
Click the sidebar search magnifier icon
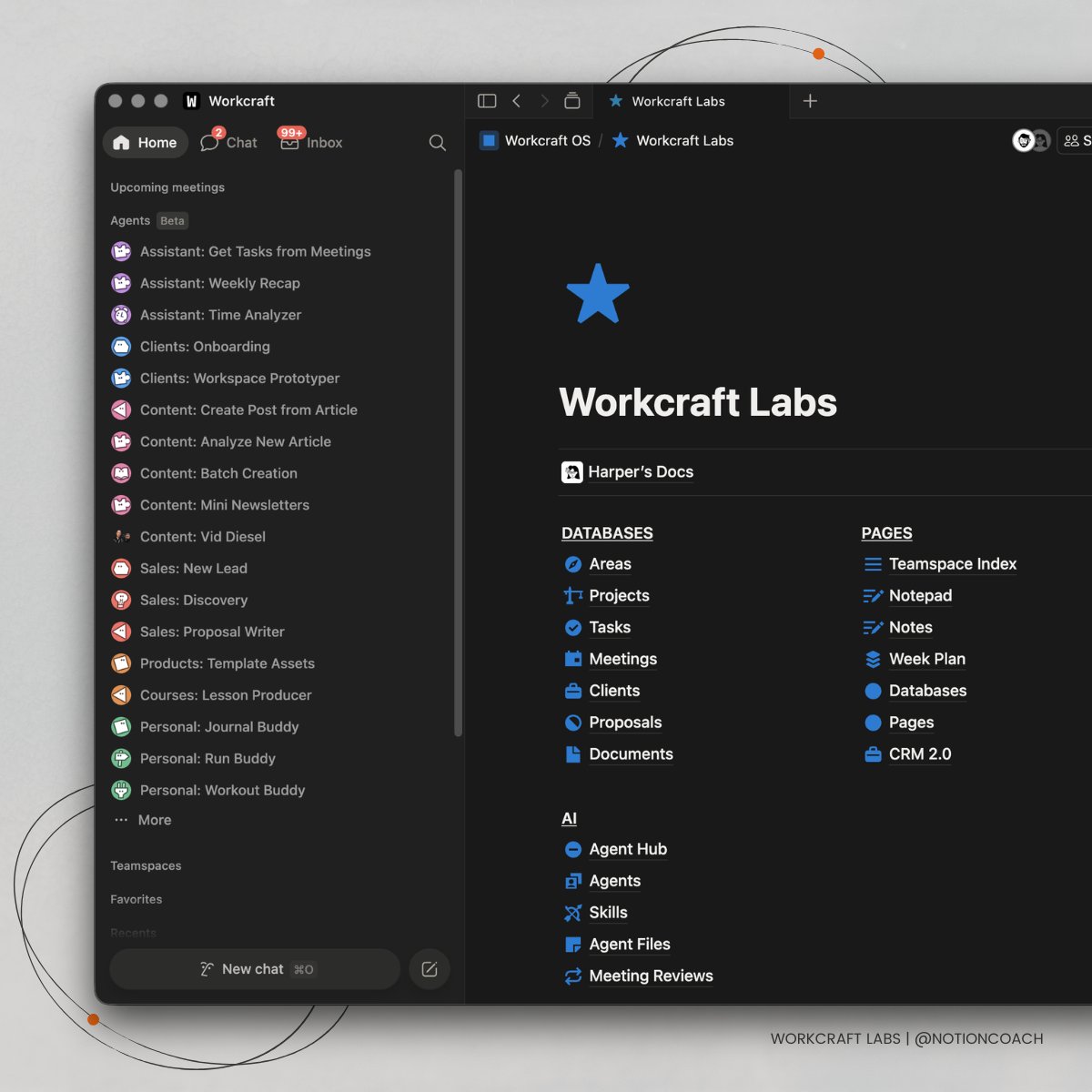[437, 143]
